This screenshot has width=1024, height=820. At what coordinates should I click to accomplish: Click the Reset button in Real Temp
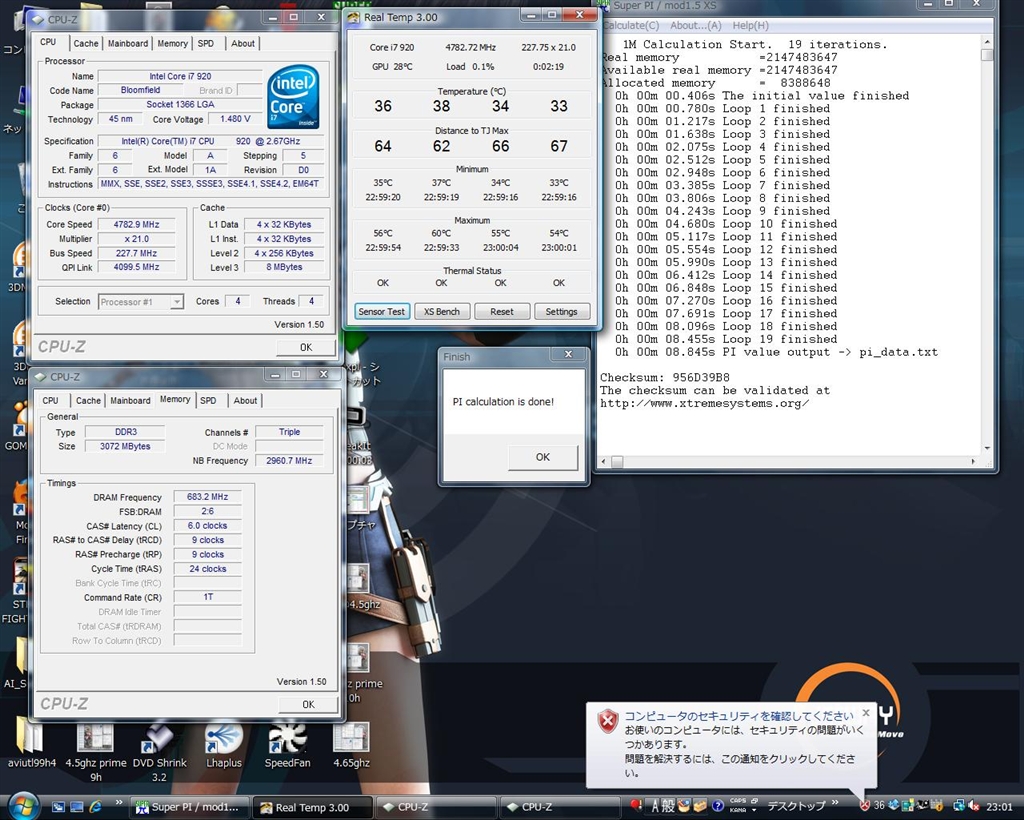click(x=502, y=311)
